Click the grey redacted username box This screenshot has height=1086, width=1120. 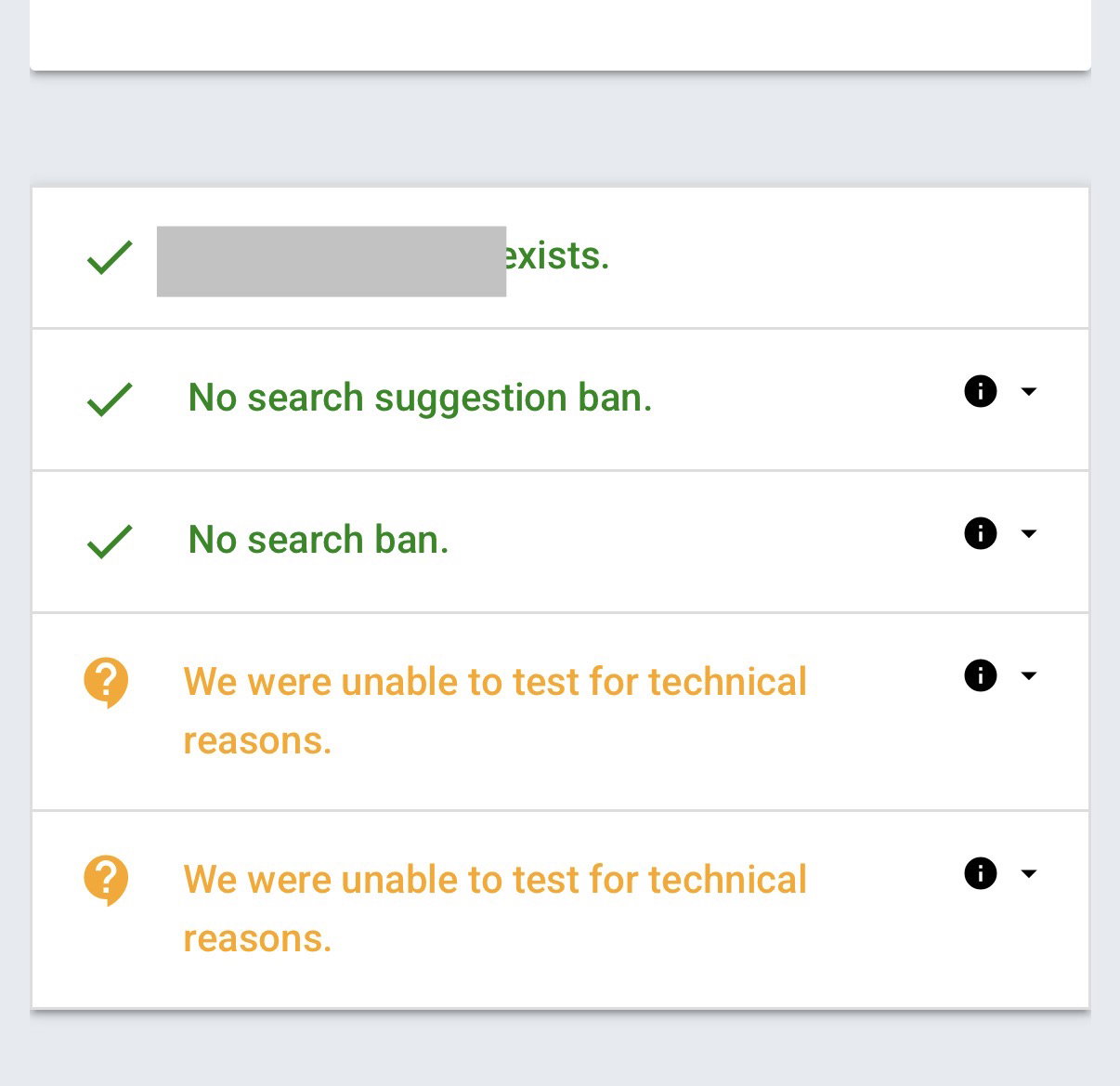pyautogui.click(x=332, y=261)
